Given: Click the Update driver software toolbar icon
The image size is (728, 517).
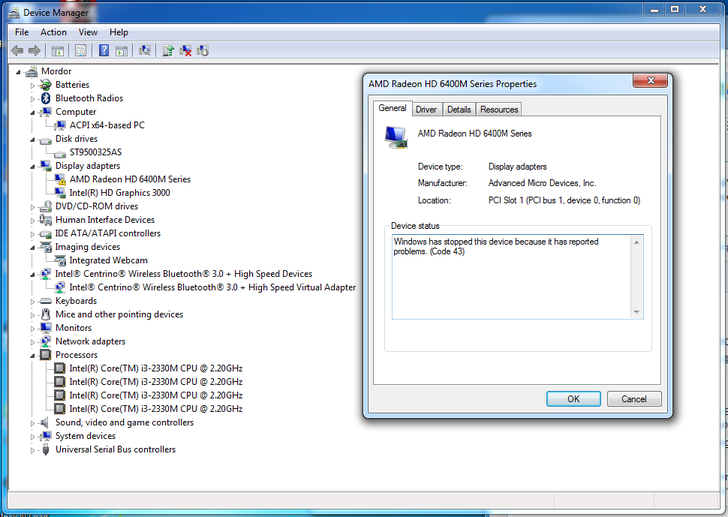Looking at the screenshot, I should (x=168, y=50).
